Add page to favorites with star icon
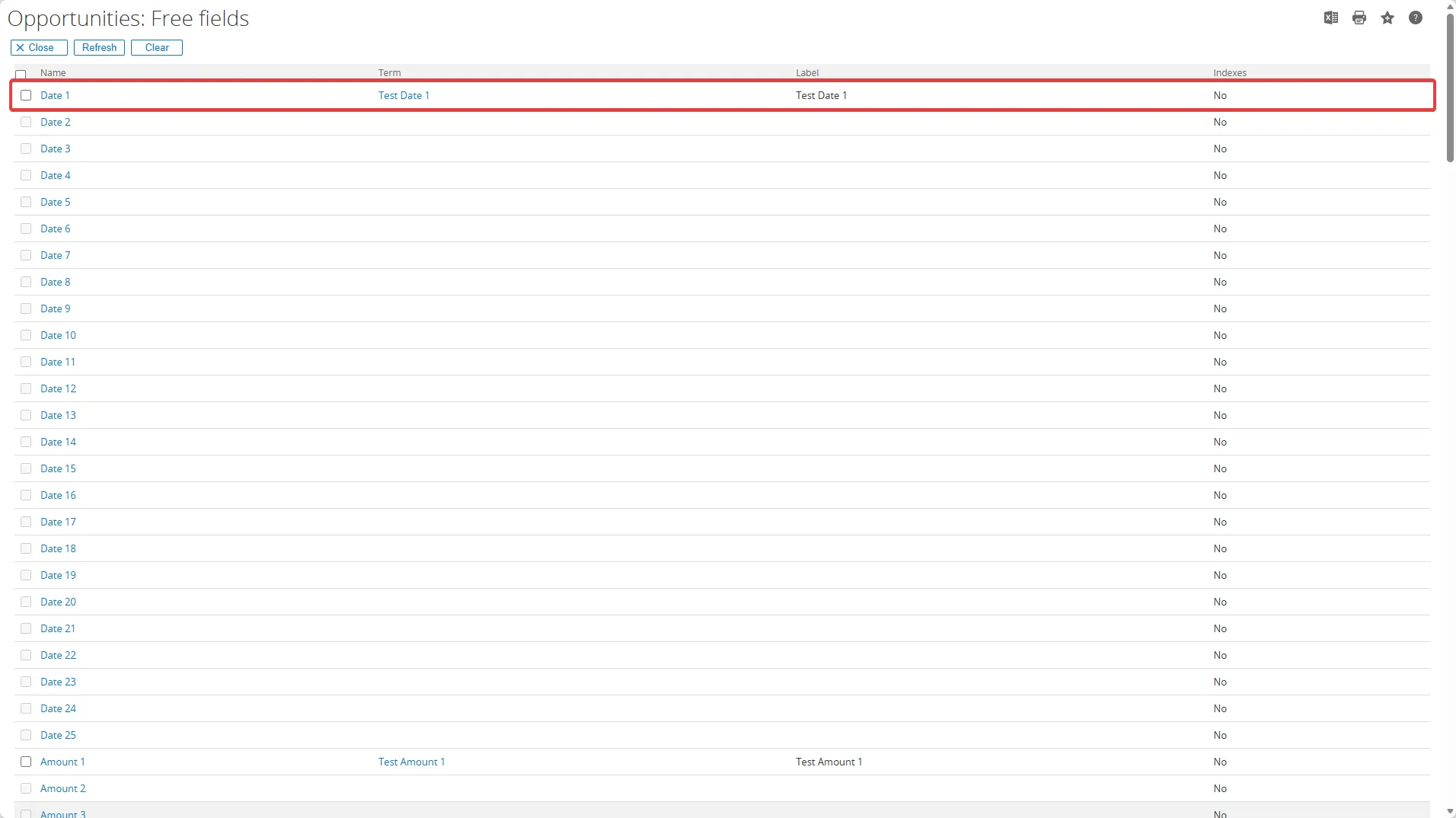 tap(1387, 18)
